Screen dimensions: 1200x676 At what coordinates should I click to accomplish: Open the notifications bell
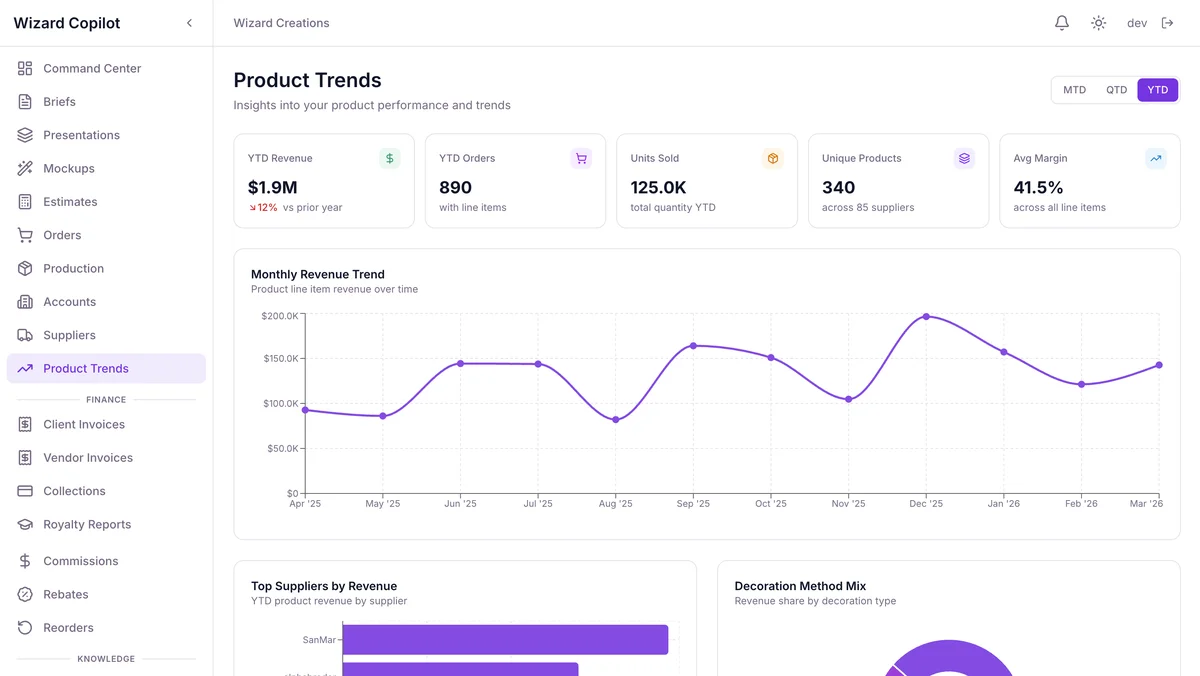coord(1062,23)
